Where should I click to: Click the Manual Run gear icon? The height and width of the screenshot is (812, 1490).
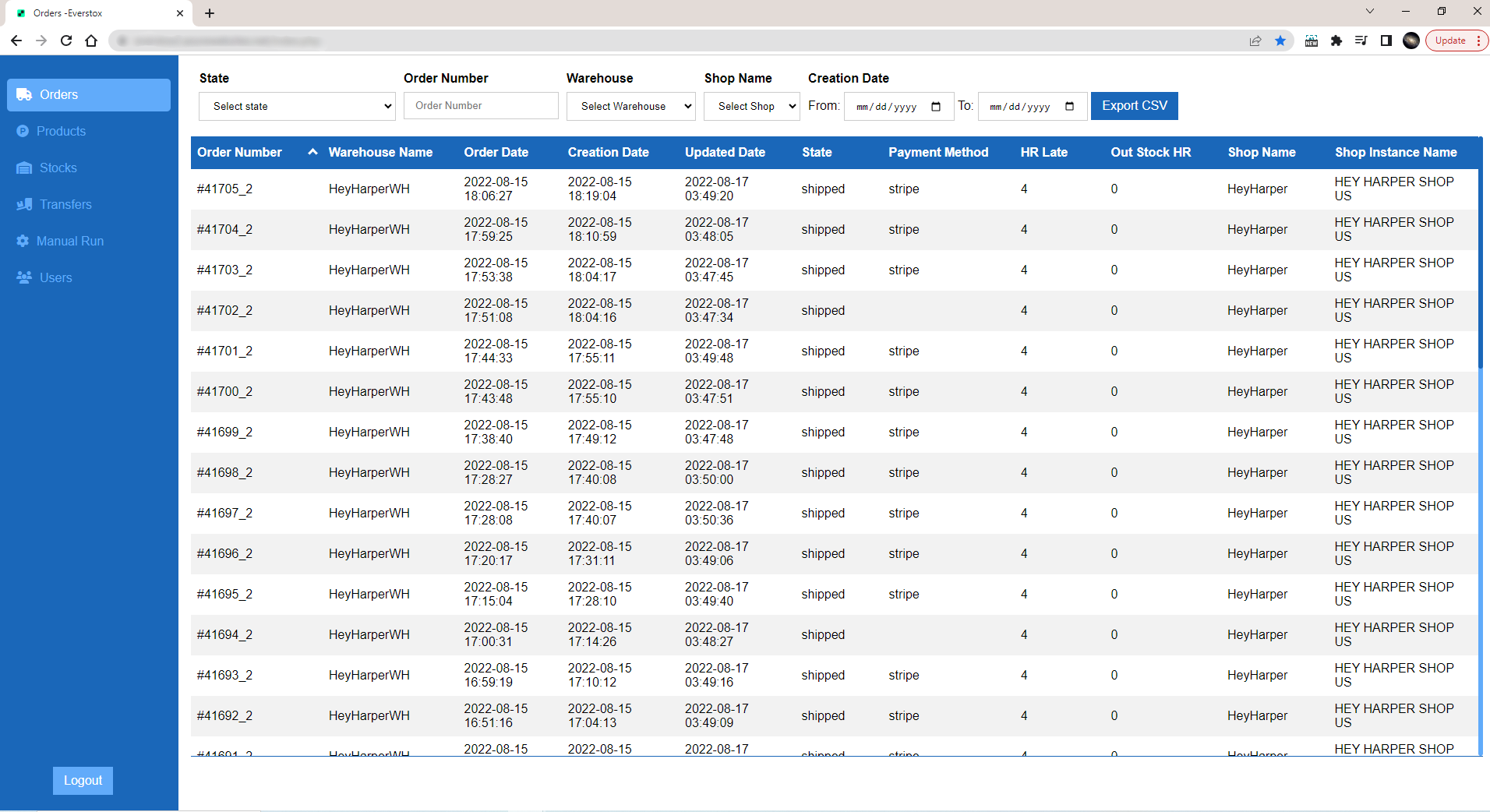pos(23,242)
